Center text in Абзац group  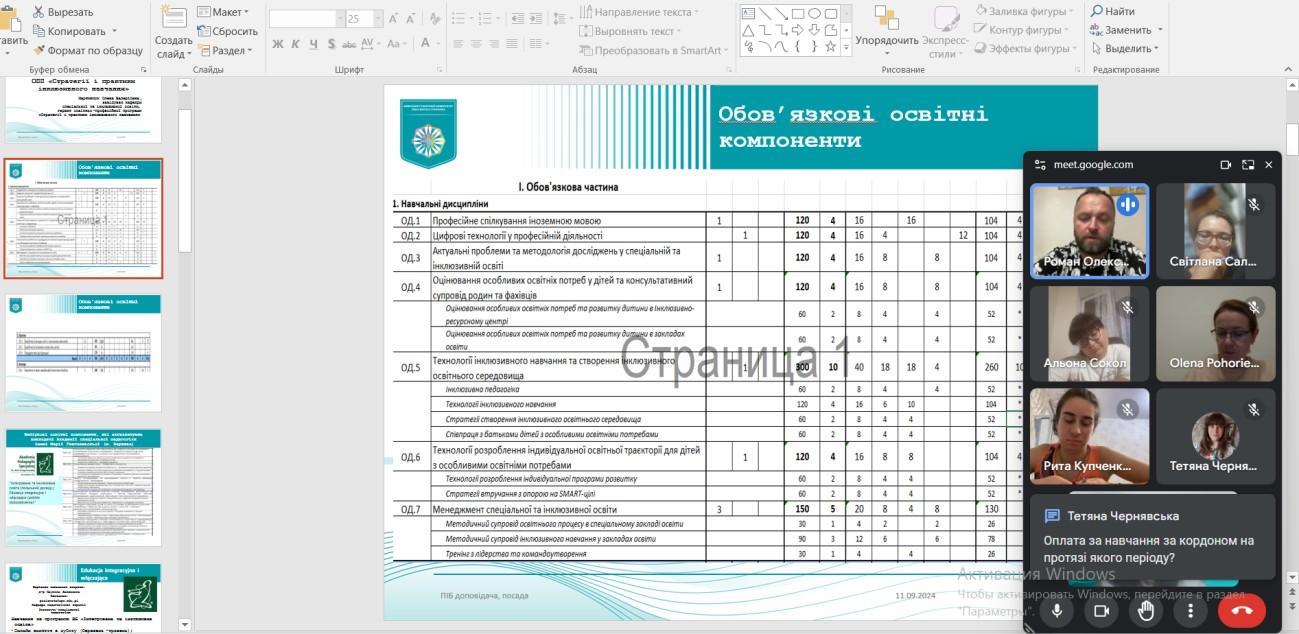point(477,44)
